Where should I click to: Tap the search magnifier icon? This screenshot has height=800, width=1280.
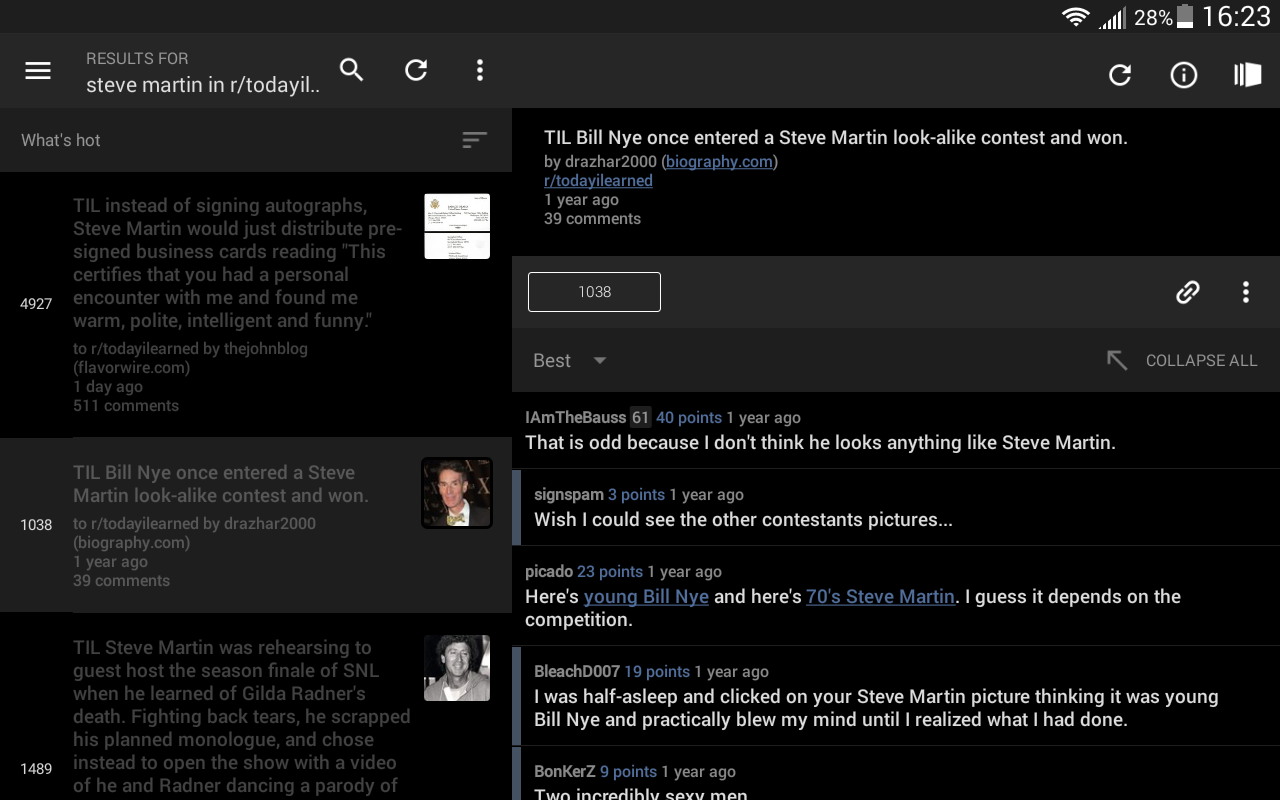(351, 69)
